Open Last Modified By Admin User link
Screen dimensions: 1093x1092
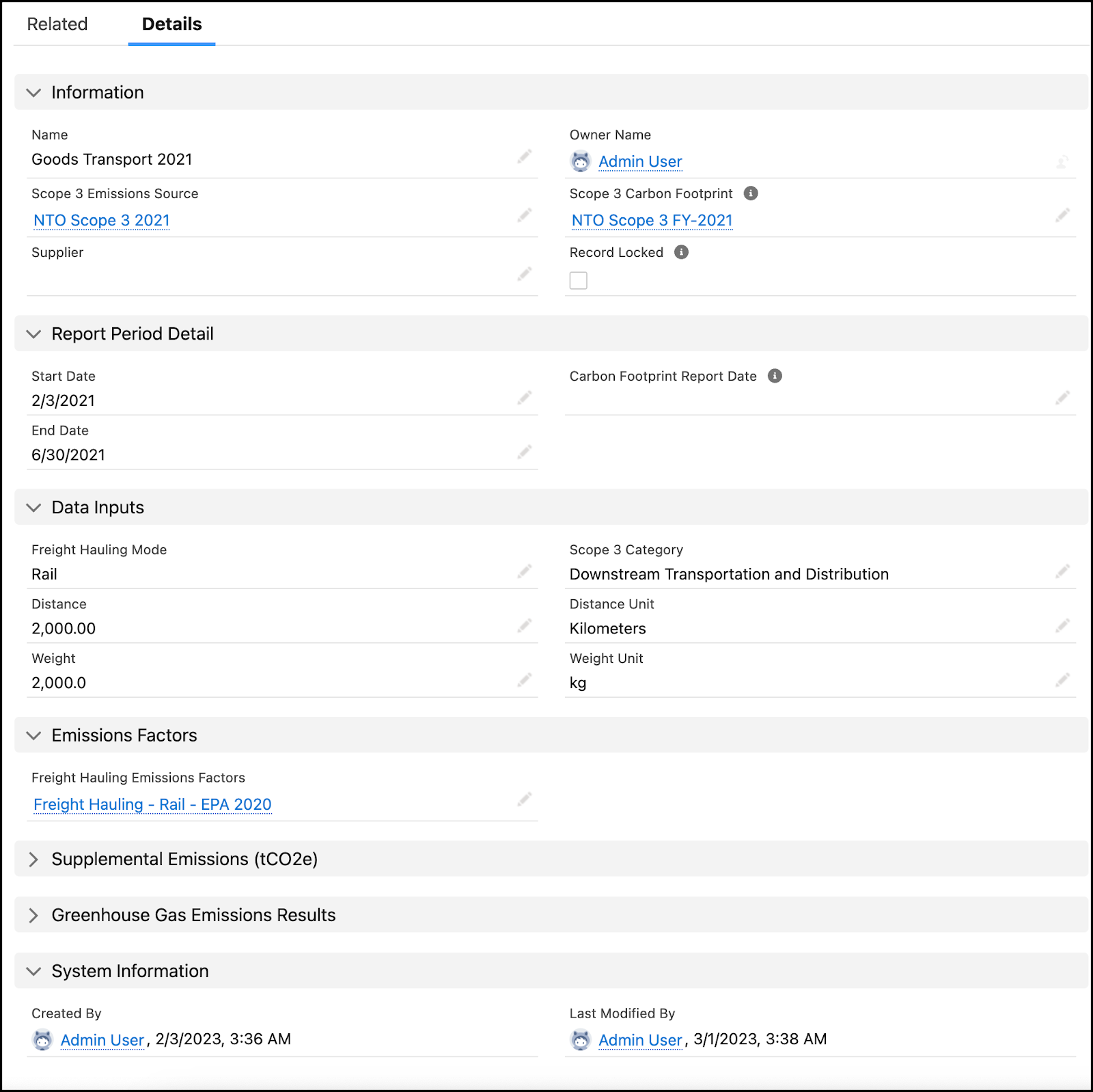click(x=640, y=1040)
